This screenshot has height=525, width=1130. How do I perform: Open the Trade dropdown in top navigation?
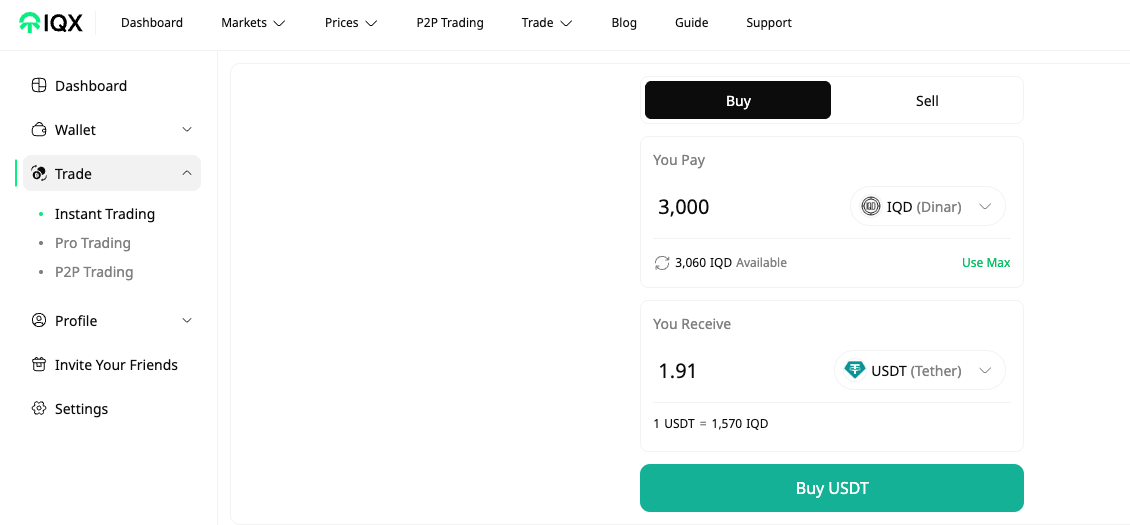[547, 23]
